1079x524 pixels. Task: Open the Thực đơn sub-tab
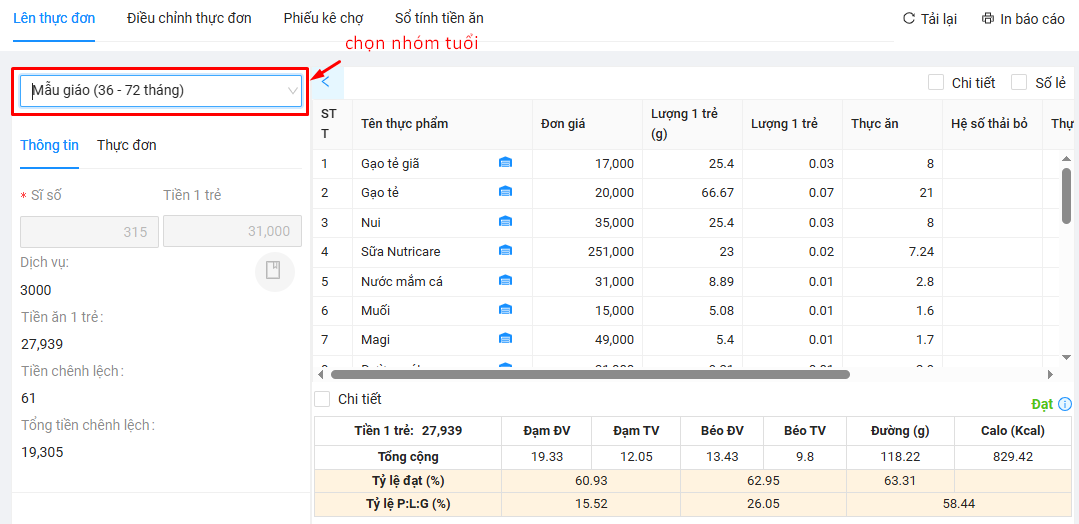[126, 145]
